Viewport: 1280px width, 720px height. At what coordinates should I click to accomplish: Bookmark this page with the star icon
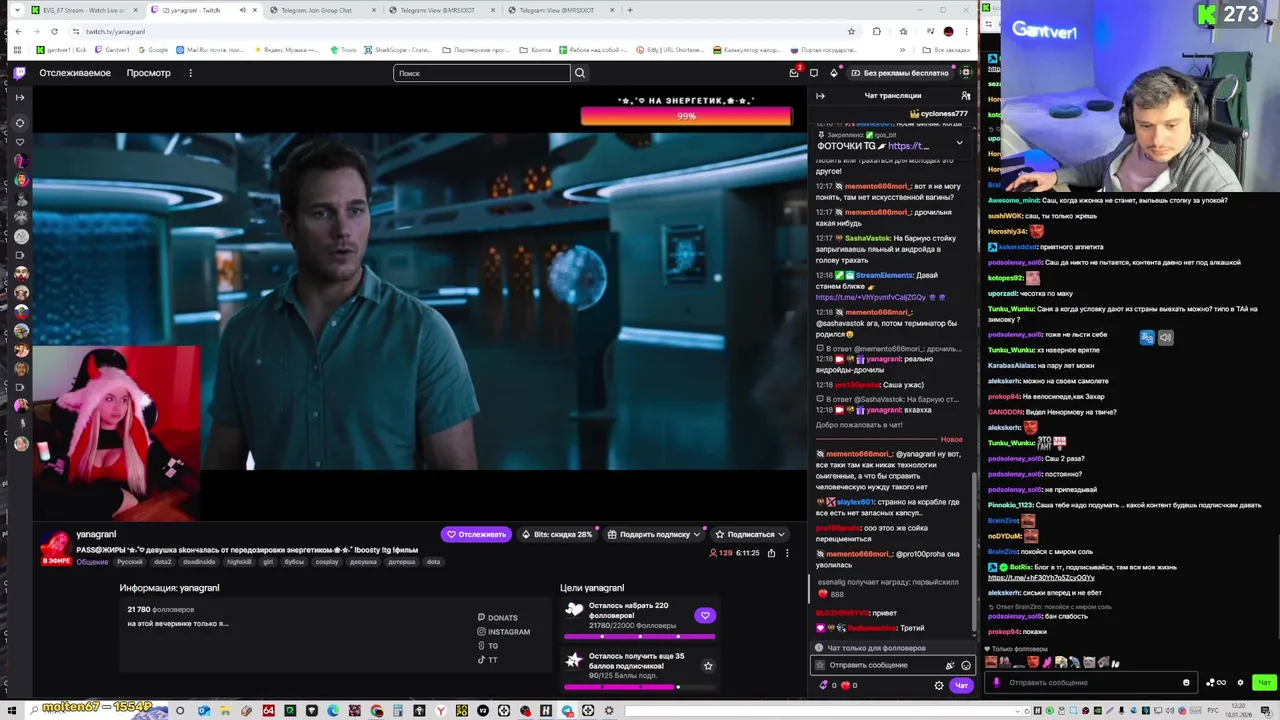click(851, 31)
